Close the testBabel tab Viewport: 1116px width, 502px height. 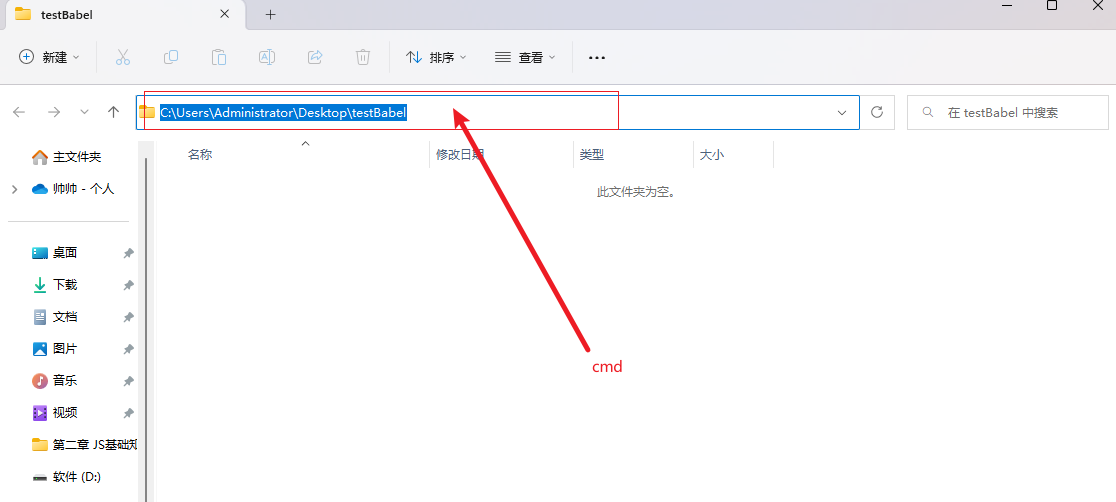(225, 14)
